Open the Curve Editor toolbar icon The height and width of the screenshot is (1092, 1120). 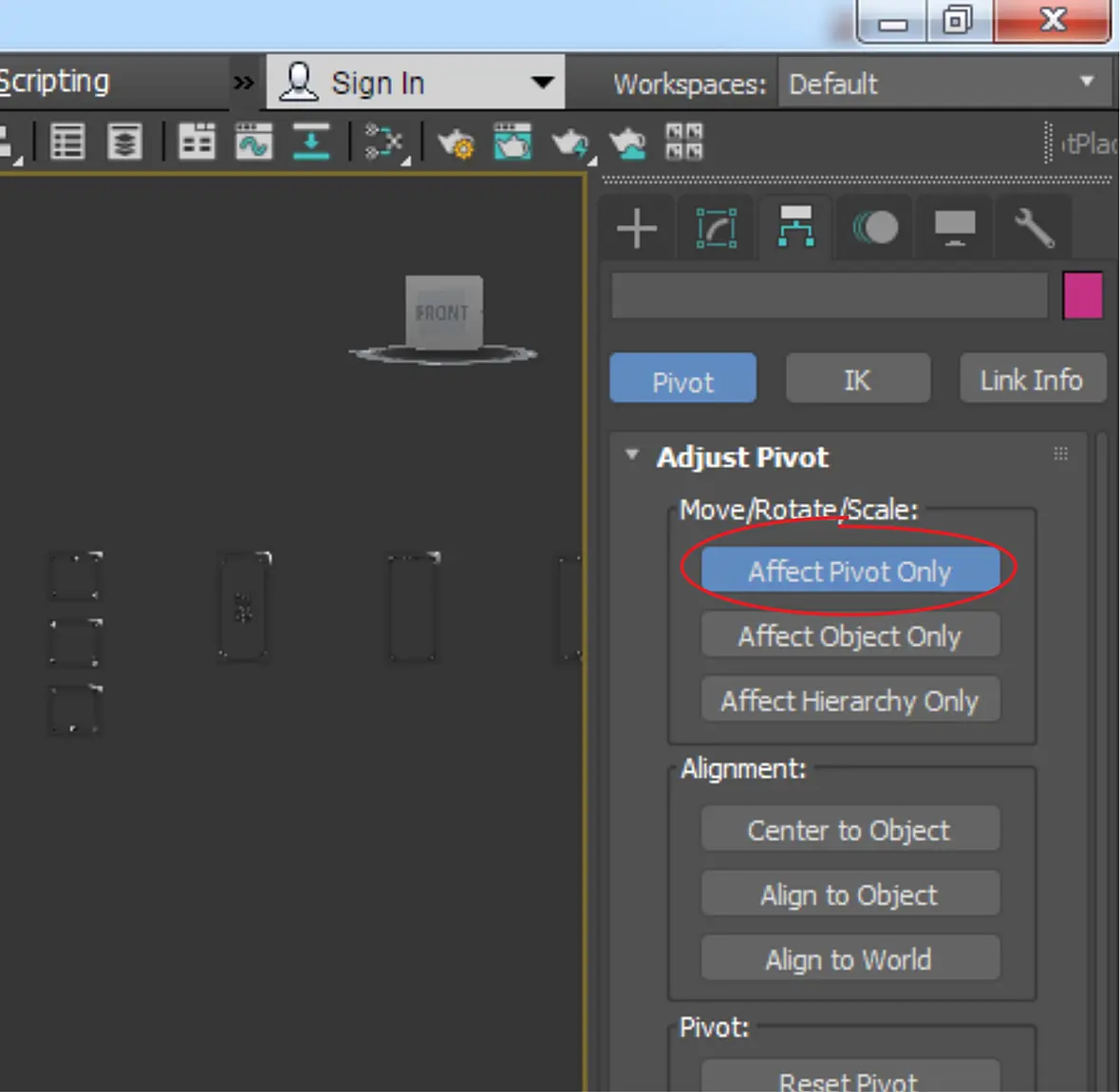click(253, 141)
